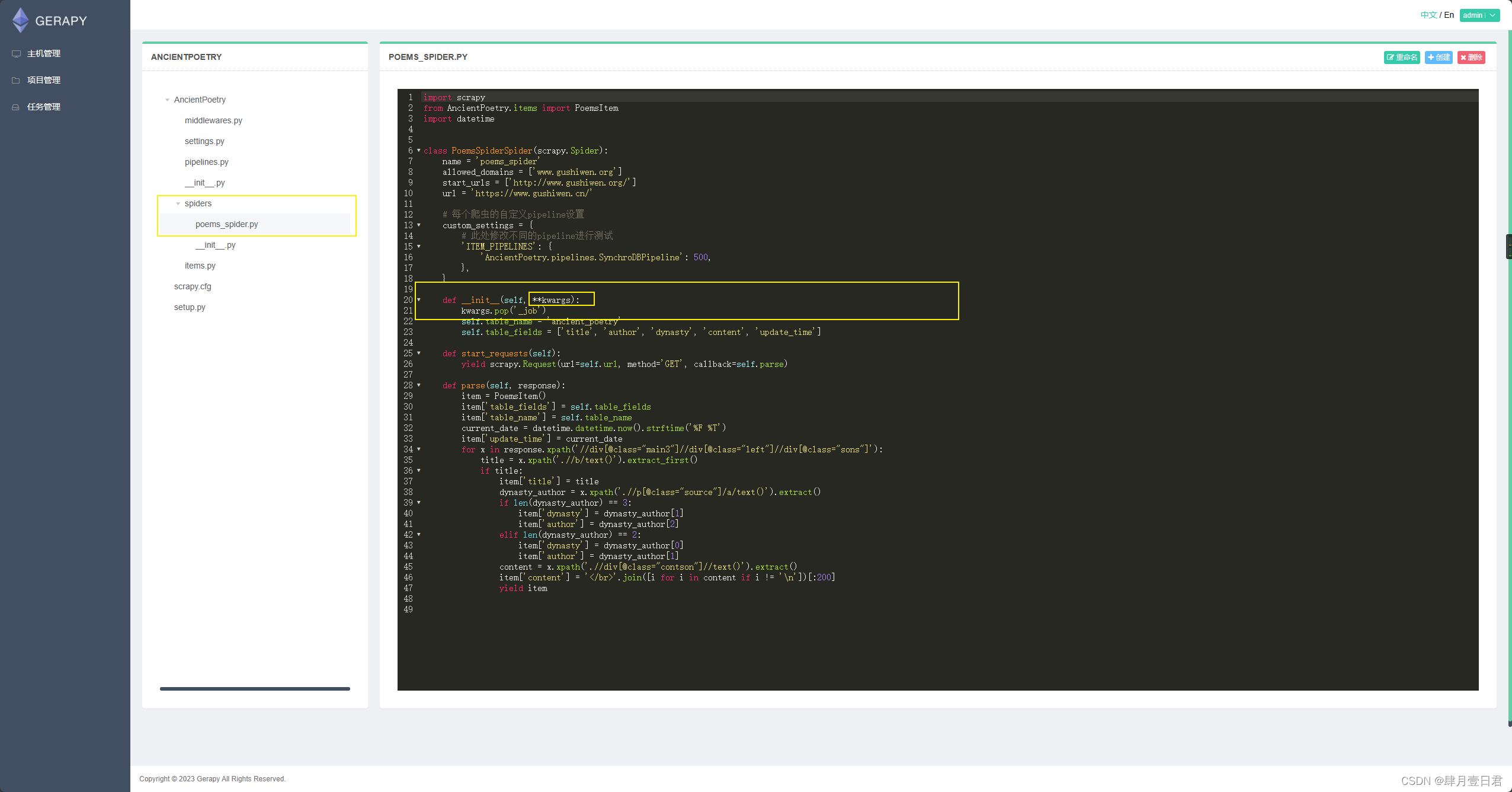Open items.py in the file tree
The height and width of the screenshot is (792, 1512).
(x=200, y=266)
